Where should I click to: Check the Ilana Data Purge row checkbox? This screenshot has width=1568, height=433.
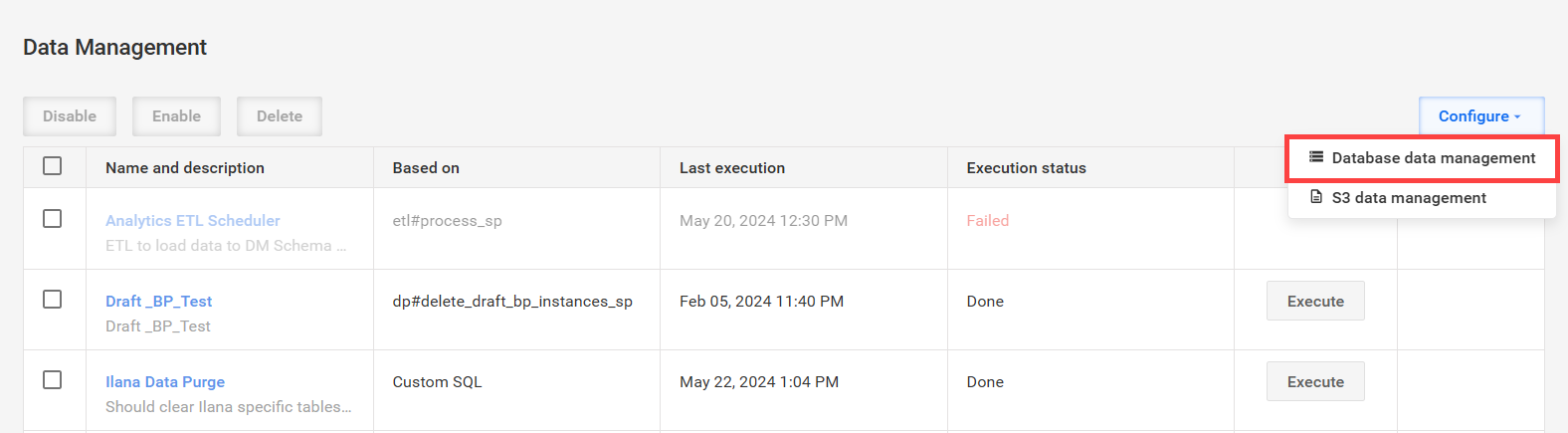pos(53,380)
